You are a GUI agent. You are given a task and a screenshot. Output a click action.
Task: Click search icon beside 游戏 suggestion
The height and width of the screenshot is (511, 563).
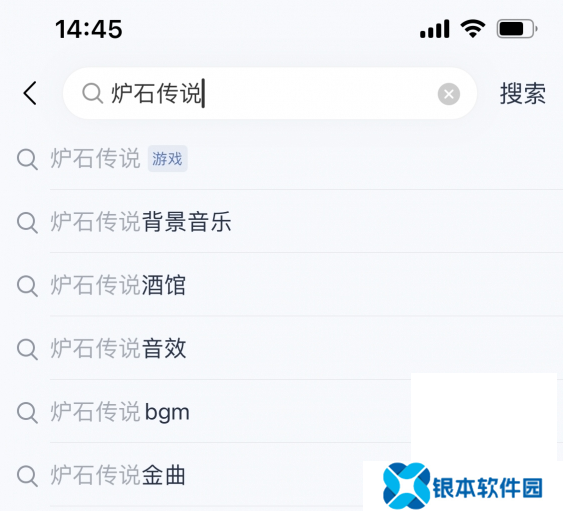[27, 159]
